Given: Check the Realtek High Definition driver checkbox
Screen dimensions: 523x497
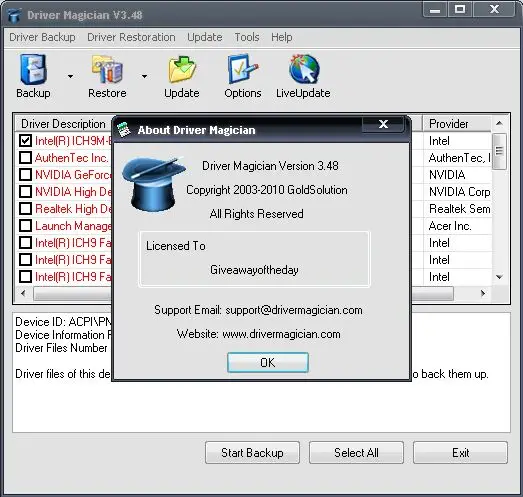Looking at the screenshot, I should point(25,208).
